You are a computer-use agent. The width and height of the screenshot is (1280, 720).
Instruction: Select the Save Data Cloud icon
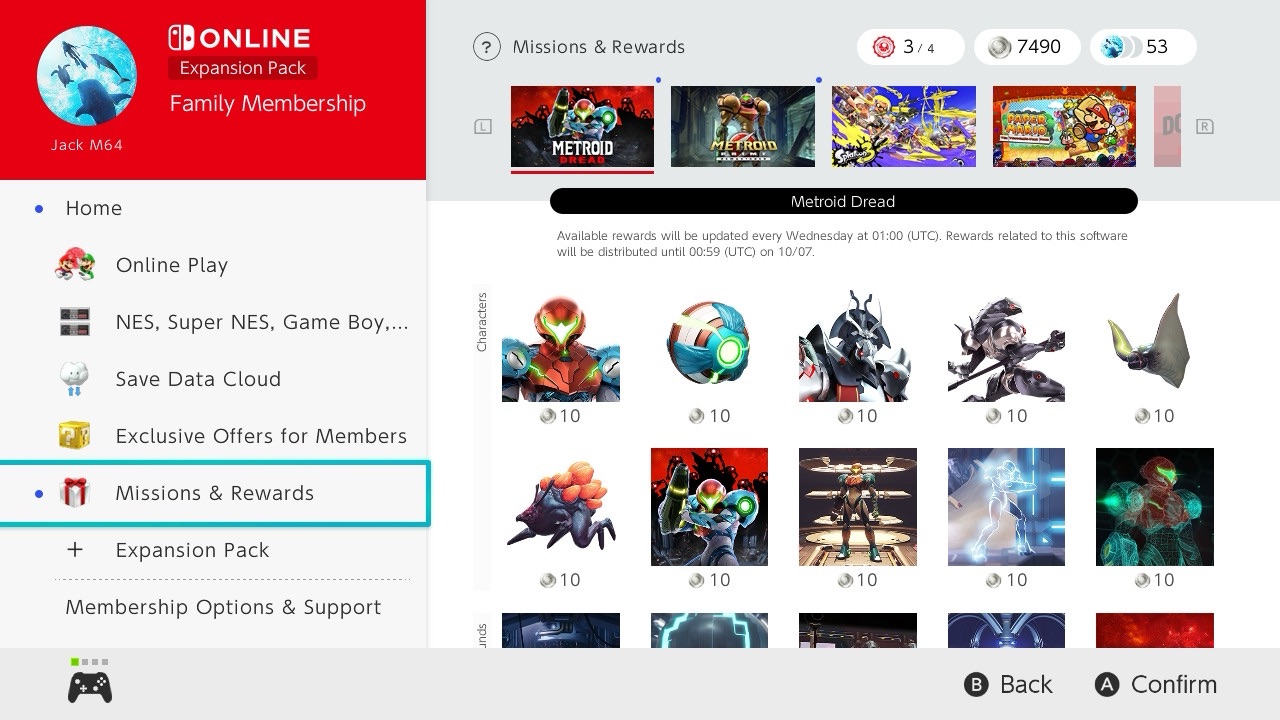(x=75, y=378)
